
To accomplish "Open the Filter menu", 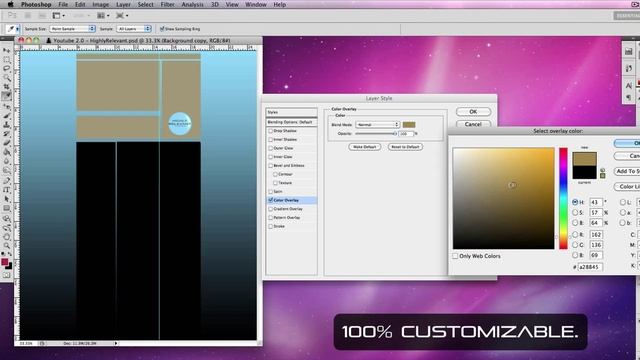I will 167,4.
